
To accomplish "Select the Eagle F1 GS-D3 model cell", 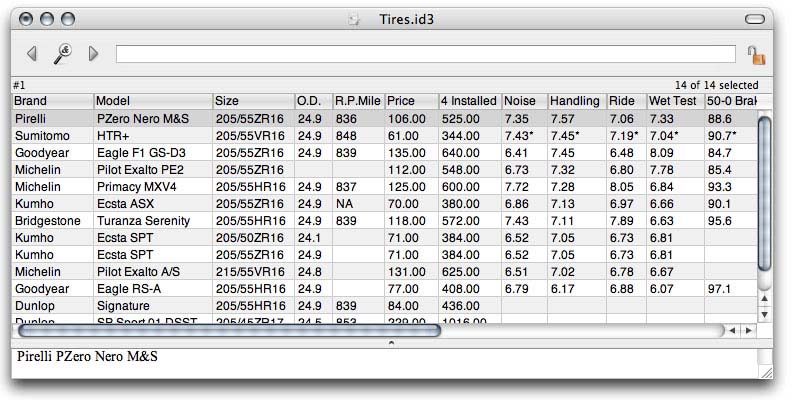I will click(153, 153).
